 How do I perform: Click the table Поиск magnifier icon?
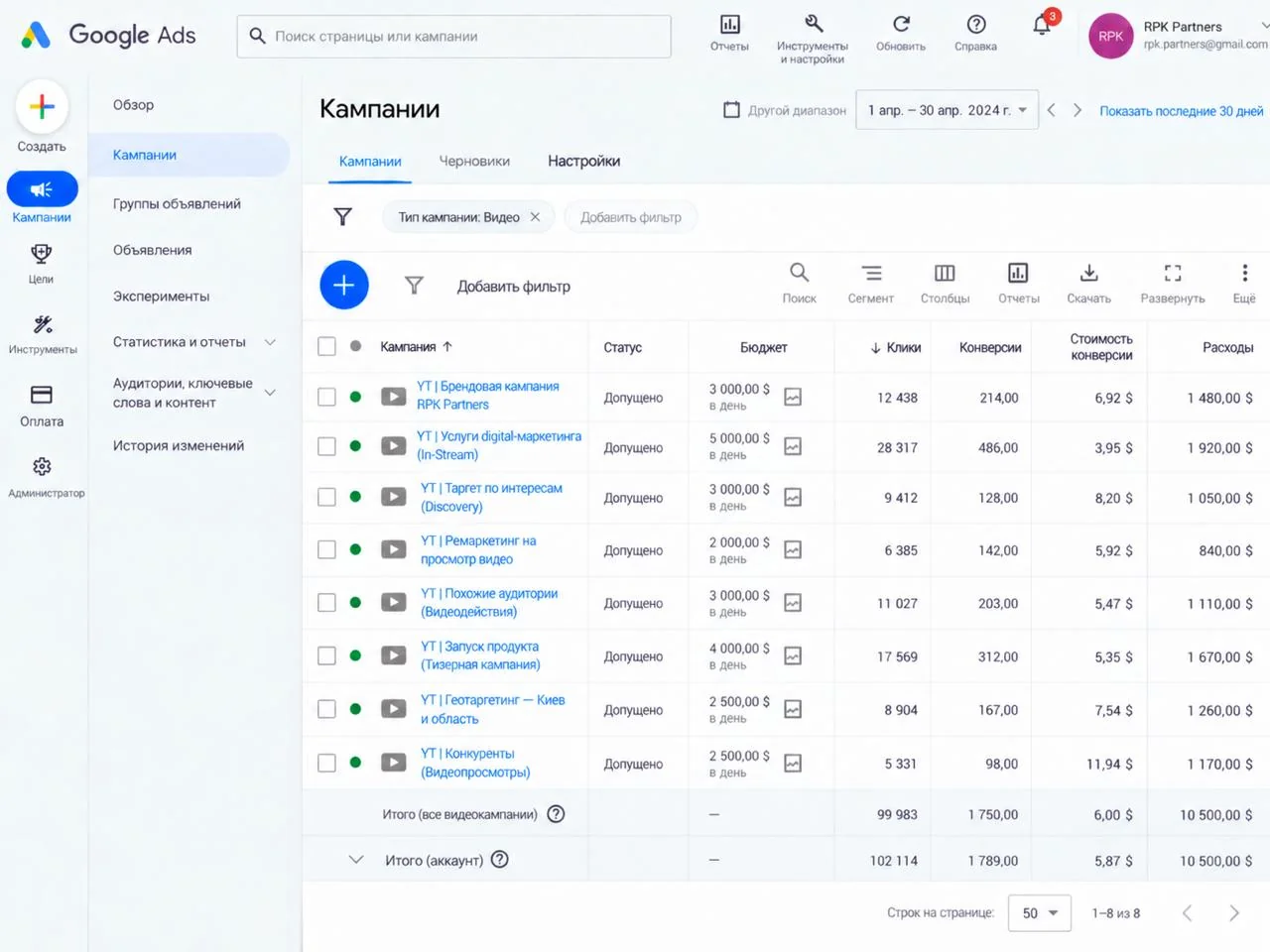click(799, 273)
